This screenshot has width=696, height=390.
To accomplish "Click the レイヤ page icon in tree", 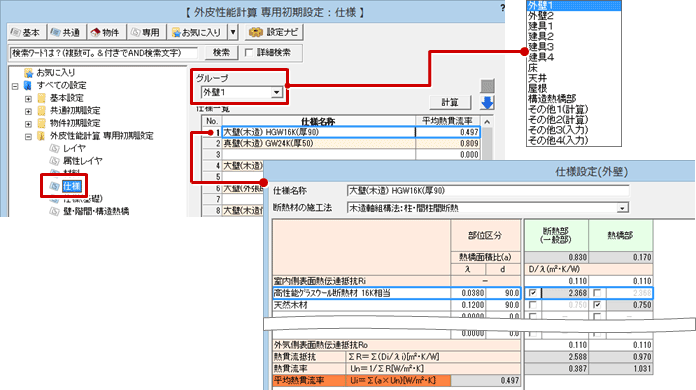I will (x=55, y=148).
